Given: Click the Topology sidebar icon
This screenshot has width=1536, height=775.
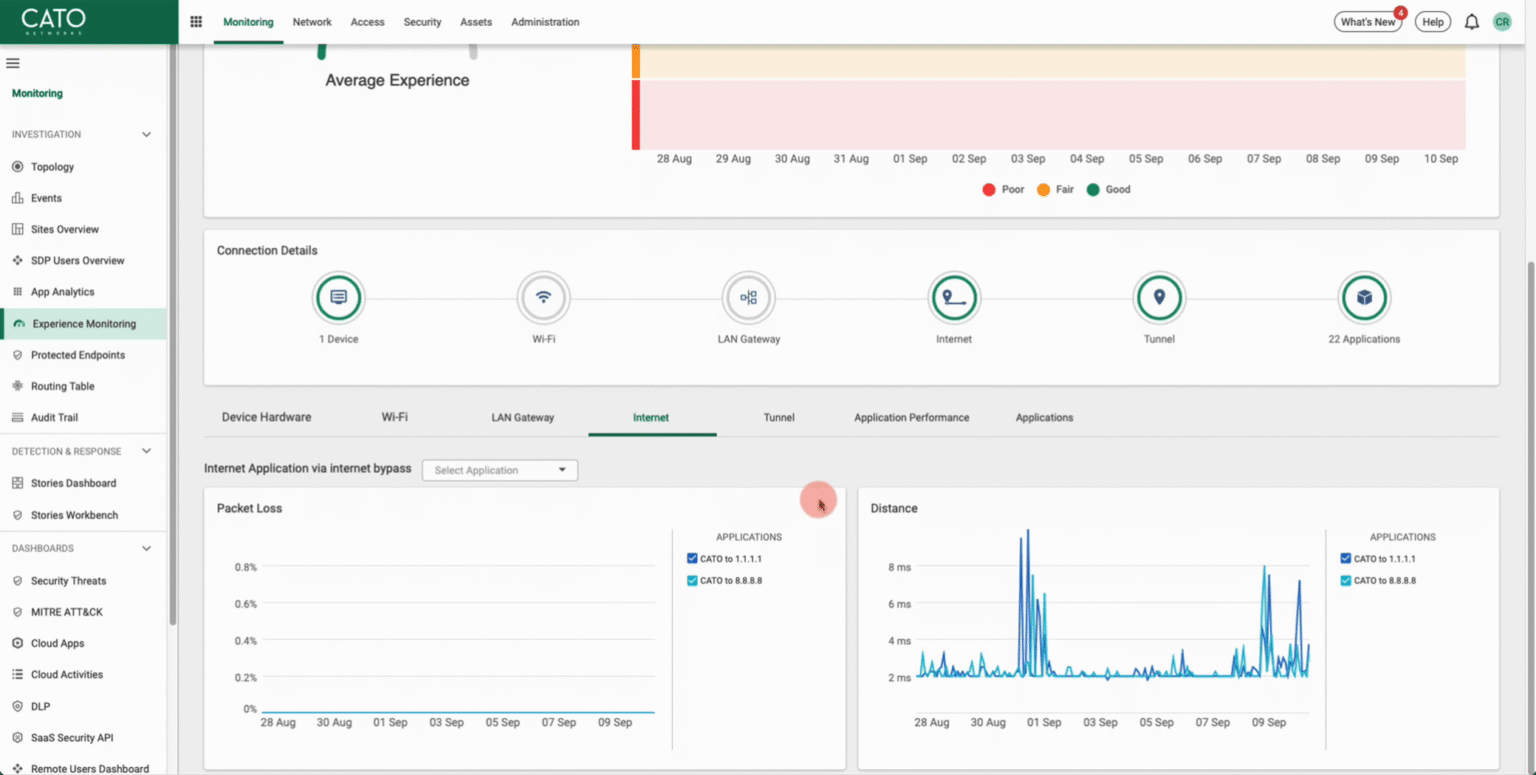Looking at the screenshot, I should click(x=17, y=167).
